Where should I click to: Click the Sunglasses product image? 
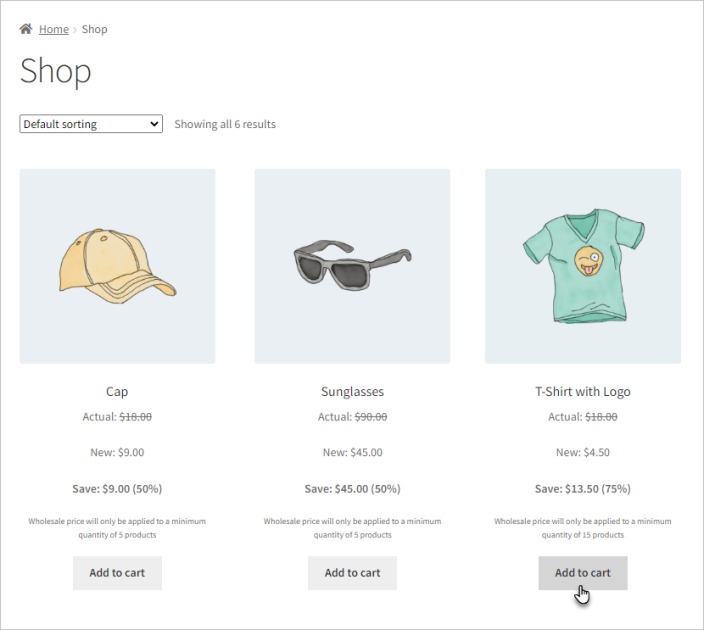(352, 266)
